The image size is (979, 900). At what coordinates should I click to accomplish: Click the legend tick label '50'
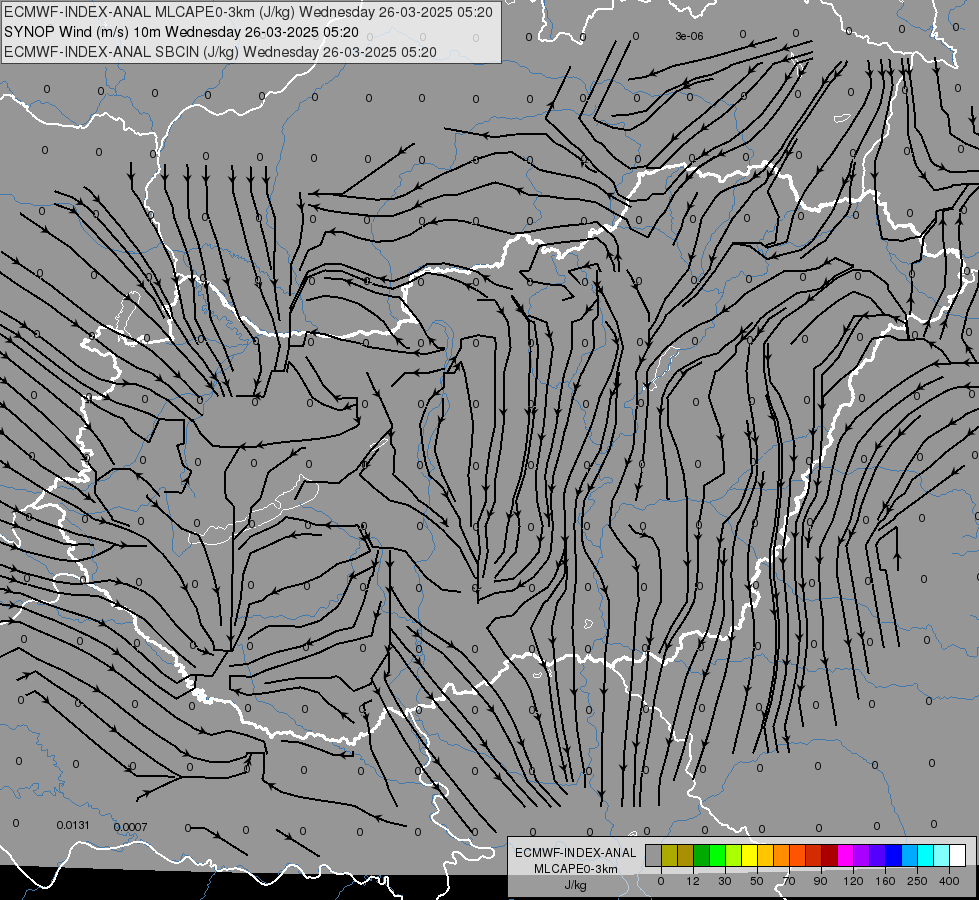757,881
